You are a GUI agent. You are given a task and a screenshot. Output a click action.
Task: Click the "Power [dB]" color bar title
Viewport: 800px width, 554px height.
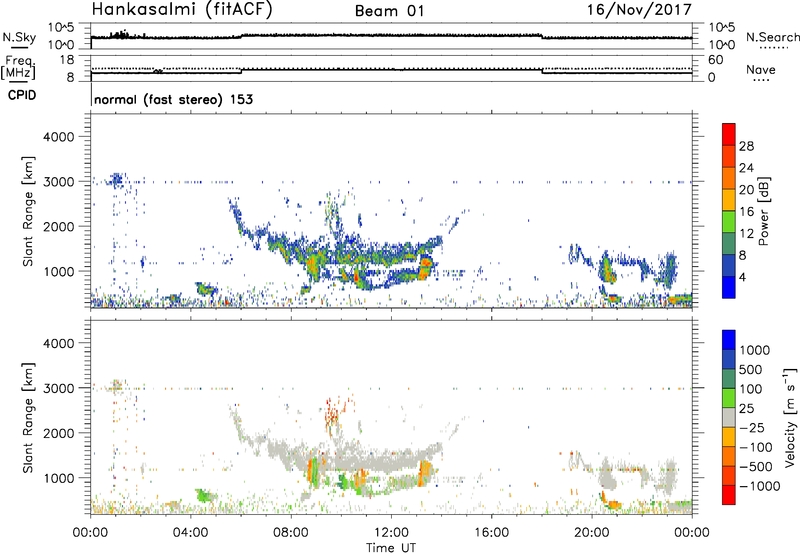tap(763, 212)
